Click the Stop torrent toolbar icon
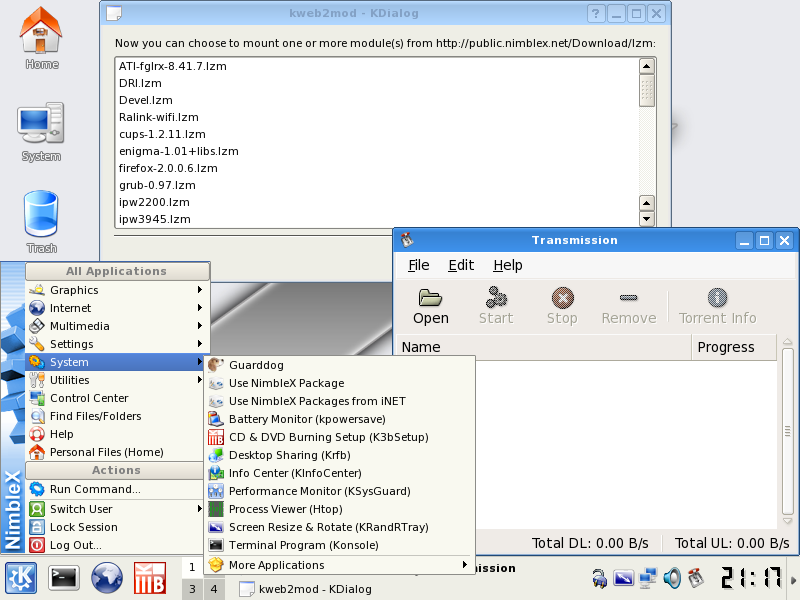Image resolution: width=800 pixels, height=600 pixels. [562, 306]
